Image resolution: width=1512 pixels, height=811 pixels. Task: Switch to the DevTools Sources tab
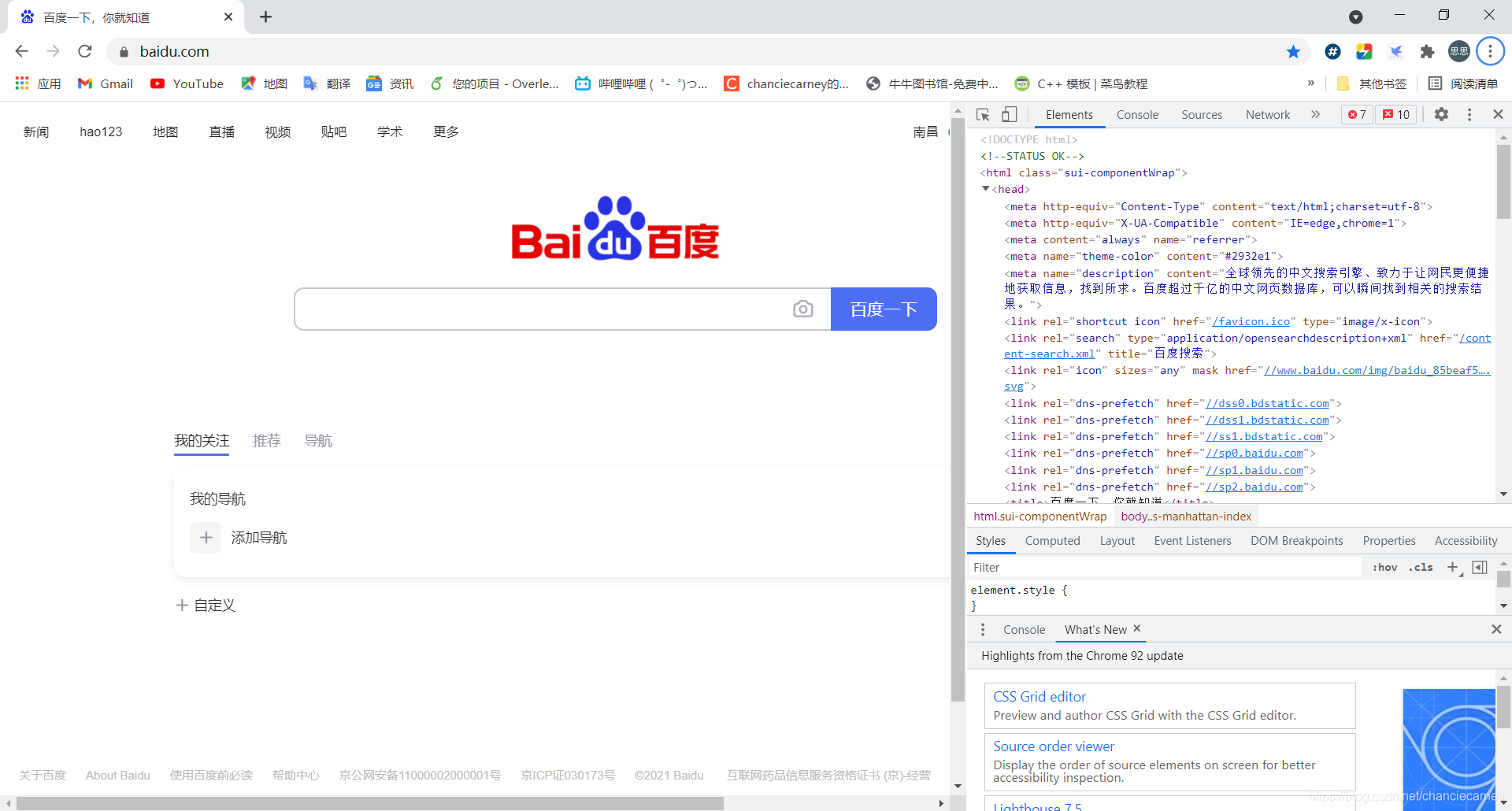pos(1202,115)
